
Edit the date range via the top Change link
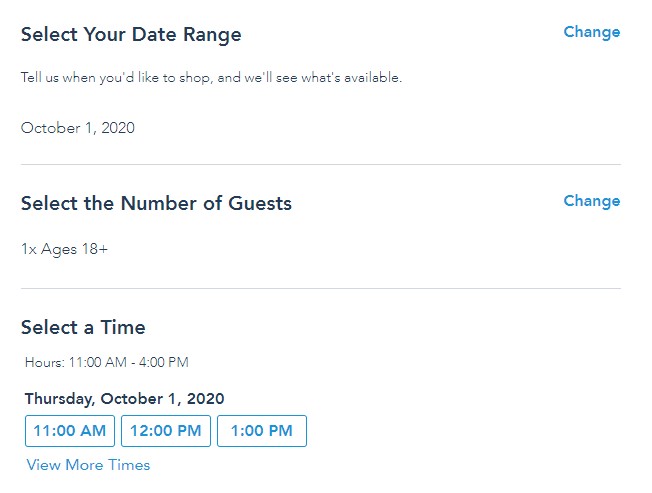coord(591,32)
